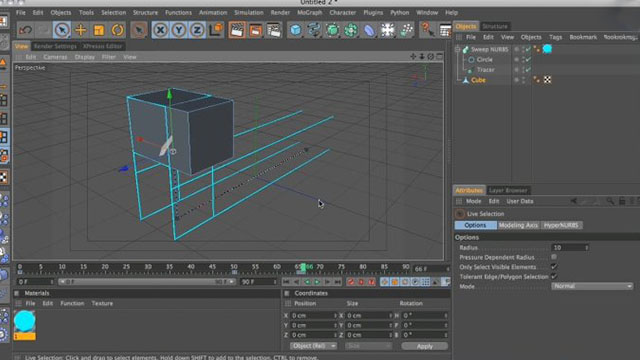Select the Cube object in the tree

point(478,80)
